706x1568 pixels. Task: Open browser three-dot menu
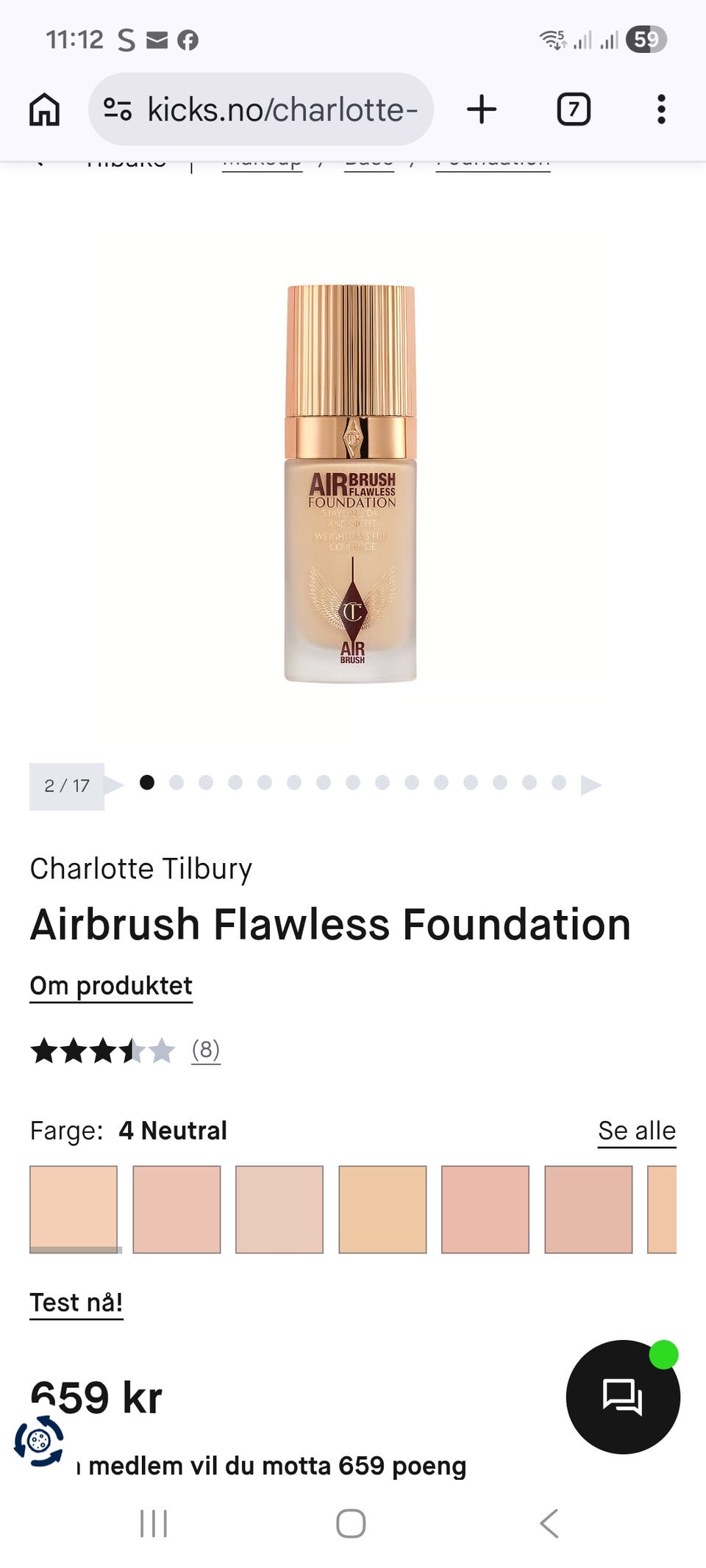click(661, 110)
